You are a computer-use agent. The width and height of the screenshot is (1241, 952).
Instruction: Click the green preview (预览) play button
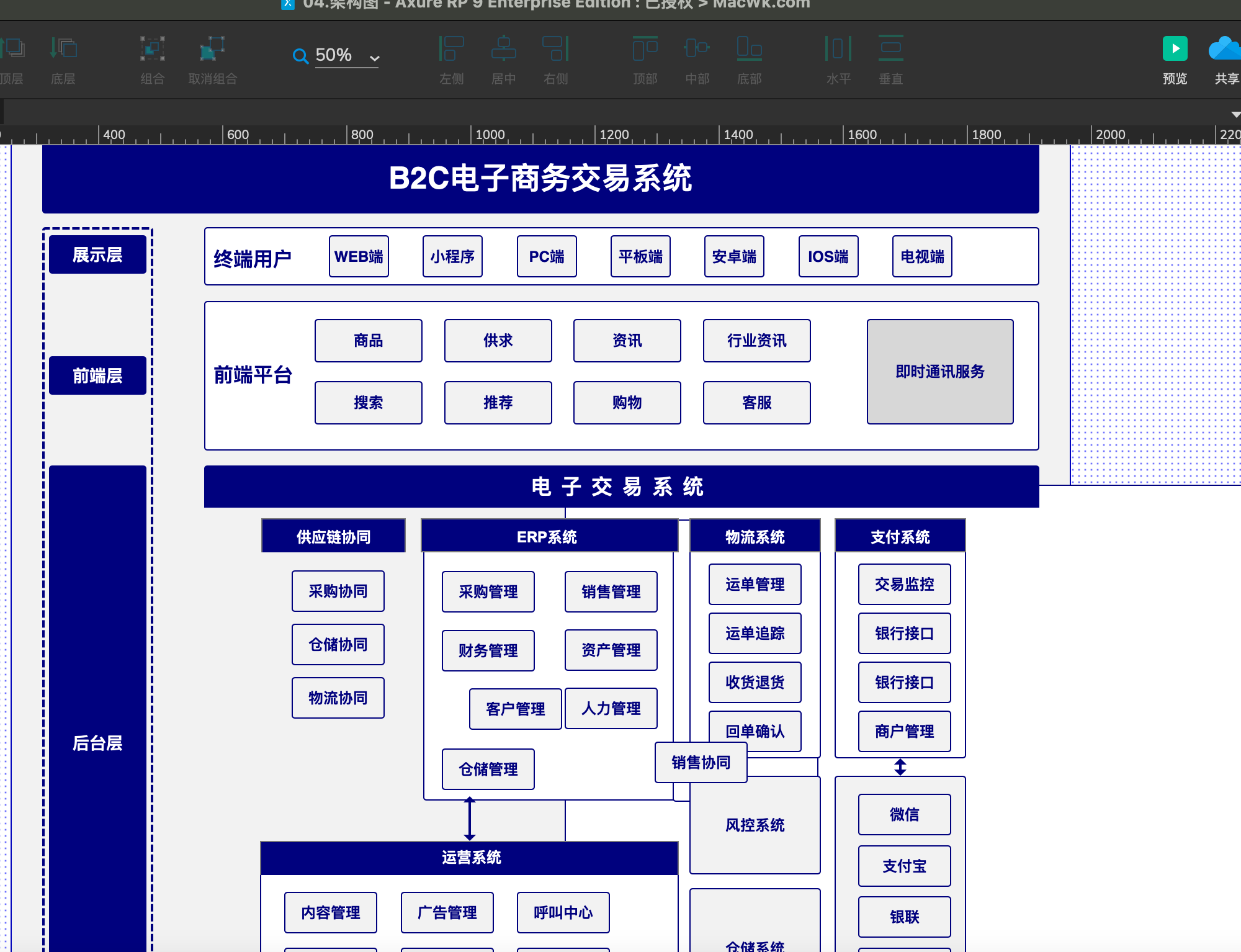[x=1175, y=48]
